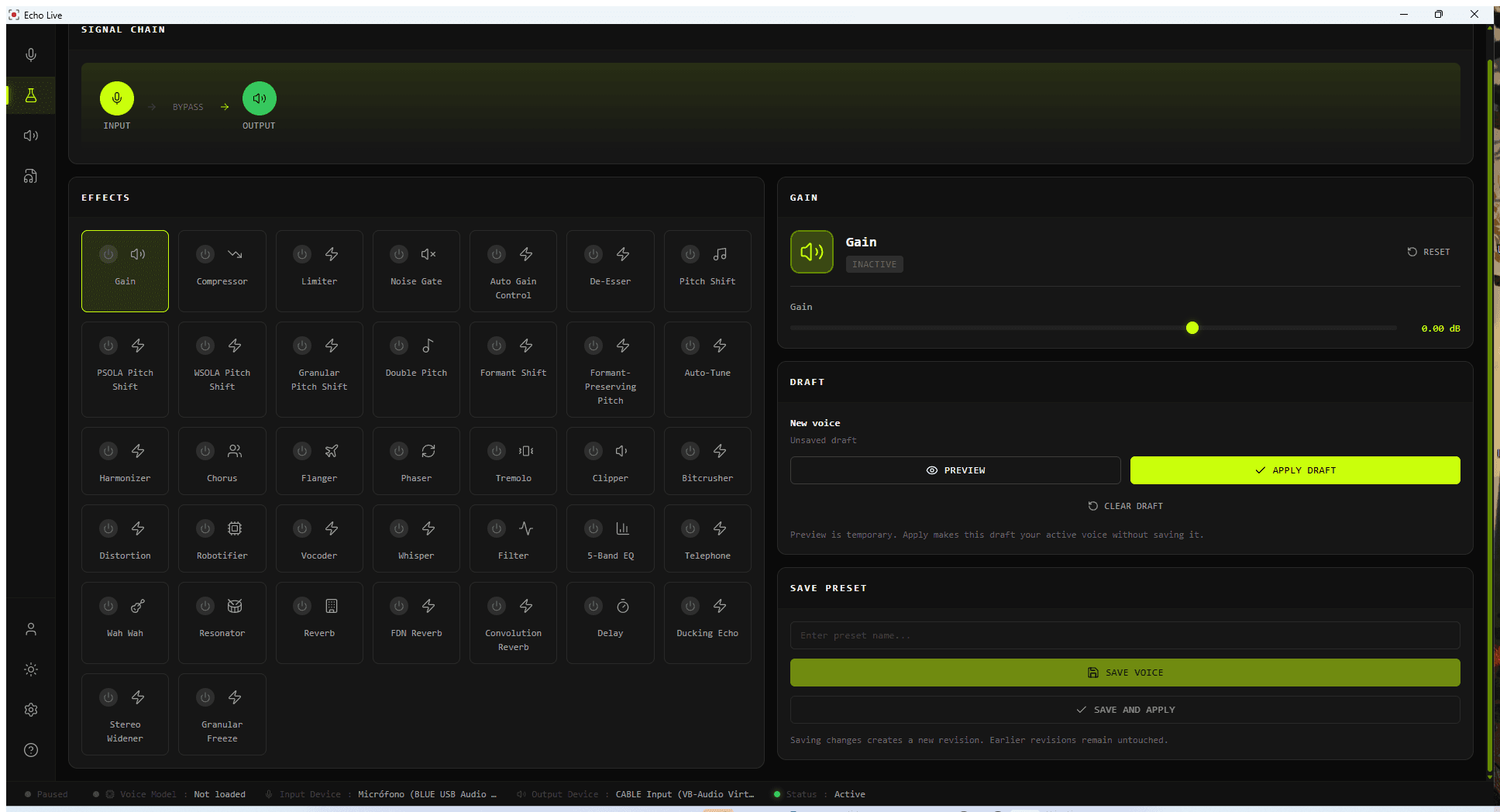1500x812 pixels.
Task: Click the preset name input field
Action: pyautogui.click(x=1125, y=635)
